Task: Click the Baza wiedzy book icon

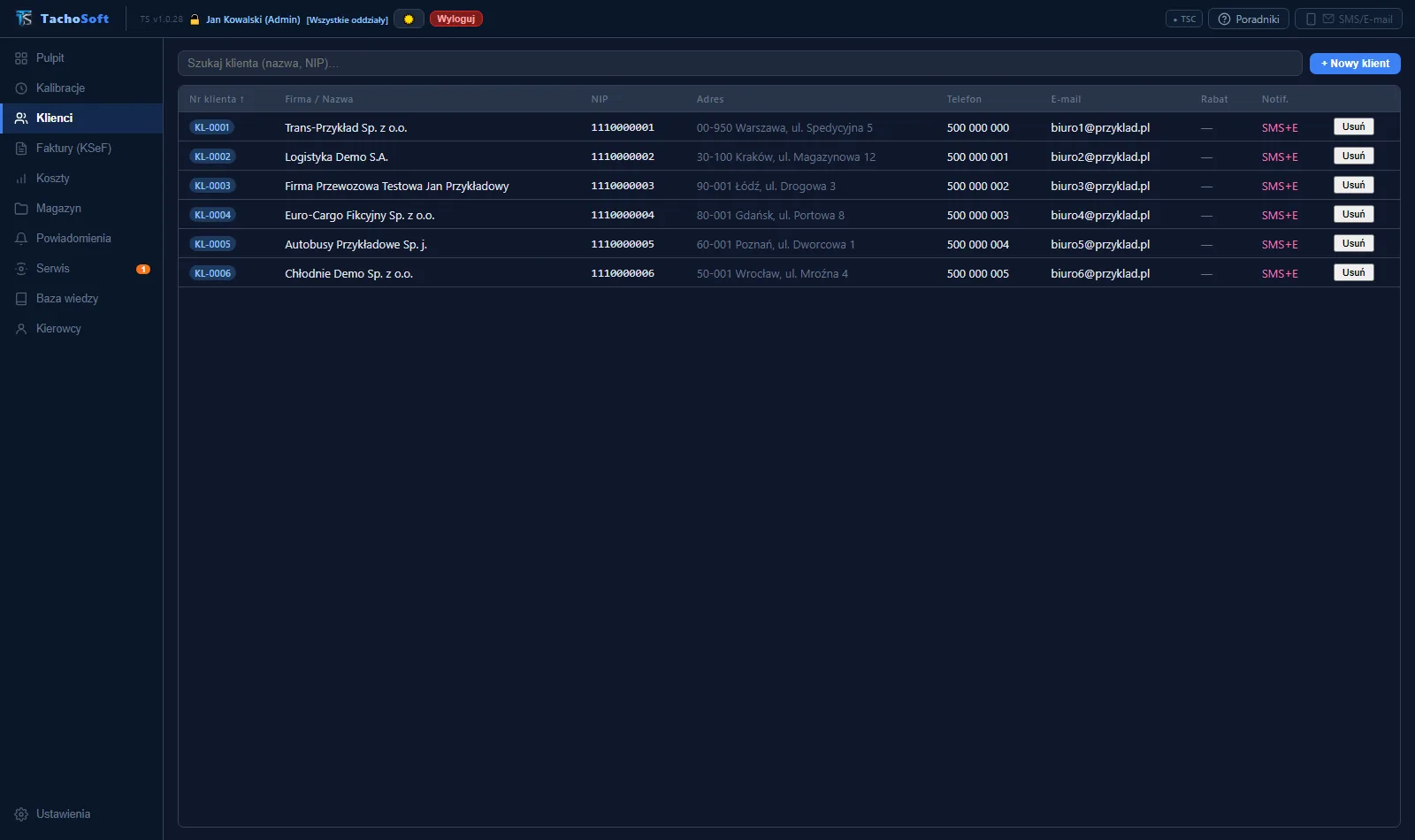Action: click(x=21, y=299)
